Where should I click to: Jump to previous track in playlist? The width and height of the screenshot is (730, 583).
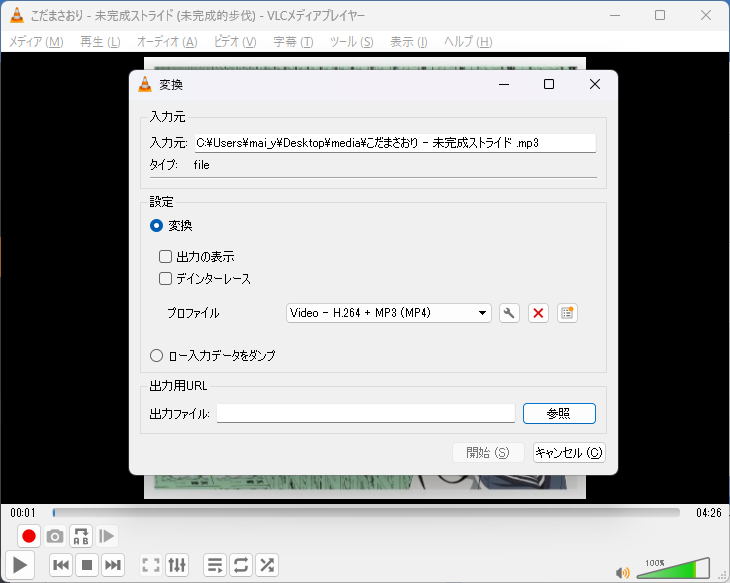click(x=61, y=565)
